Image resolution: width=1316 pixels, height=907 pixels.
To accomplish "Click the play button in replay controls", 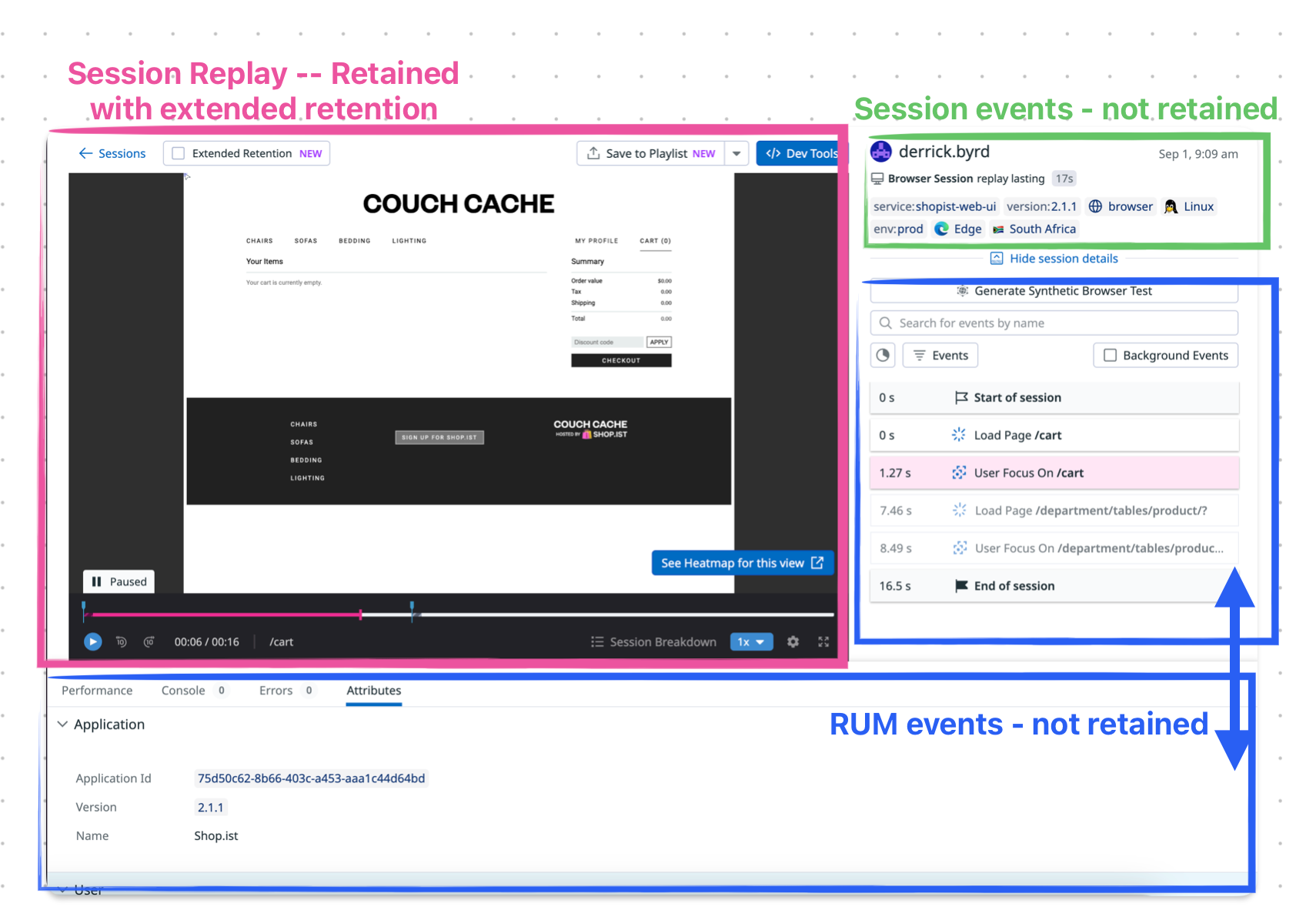I will (x=92, y=641).
